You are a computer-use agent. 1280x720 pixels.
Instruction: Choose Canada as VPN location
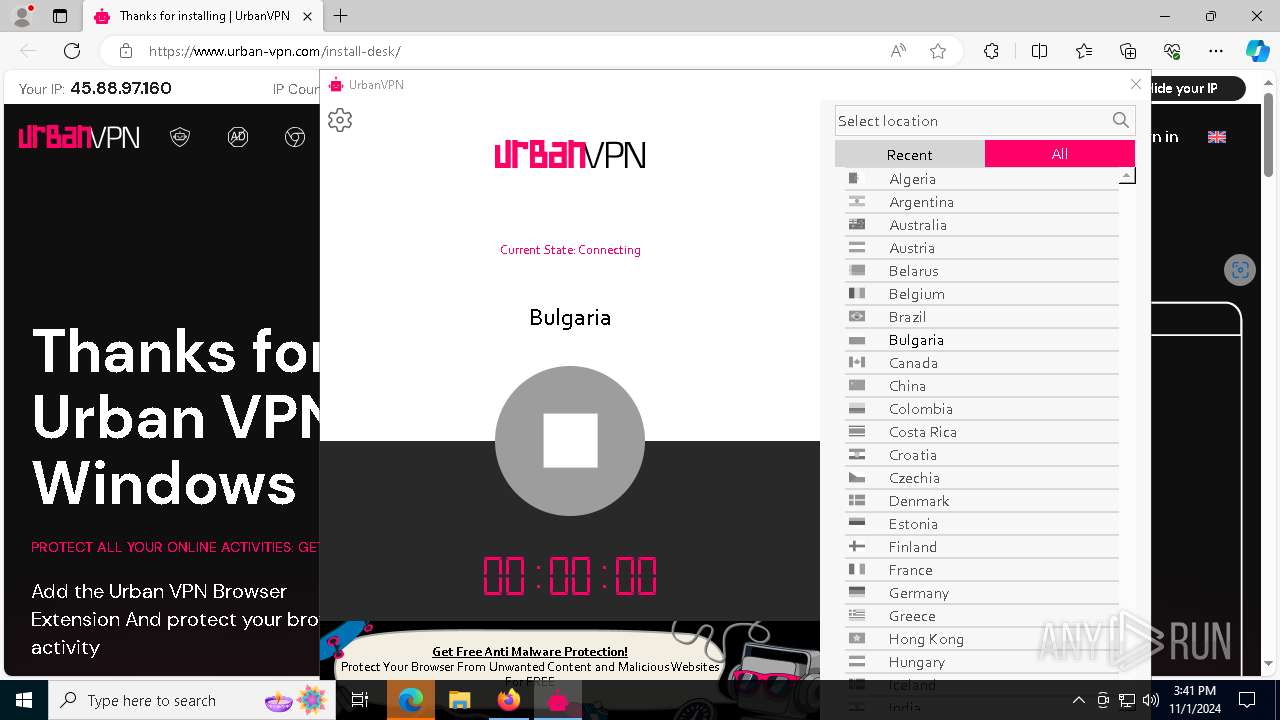tap(982, 363)
